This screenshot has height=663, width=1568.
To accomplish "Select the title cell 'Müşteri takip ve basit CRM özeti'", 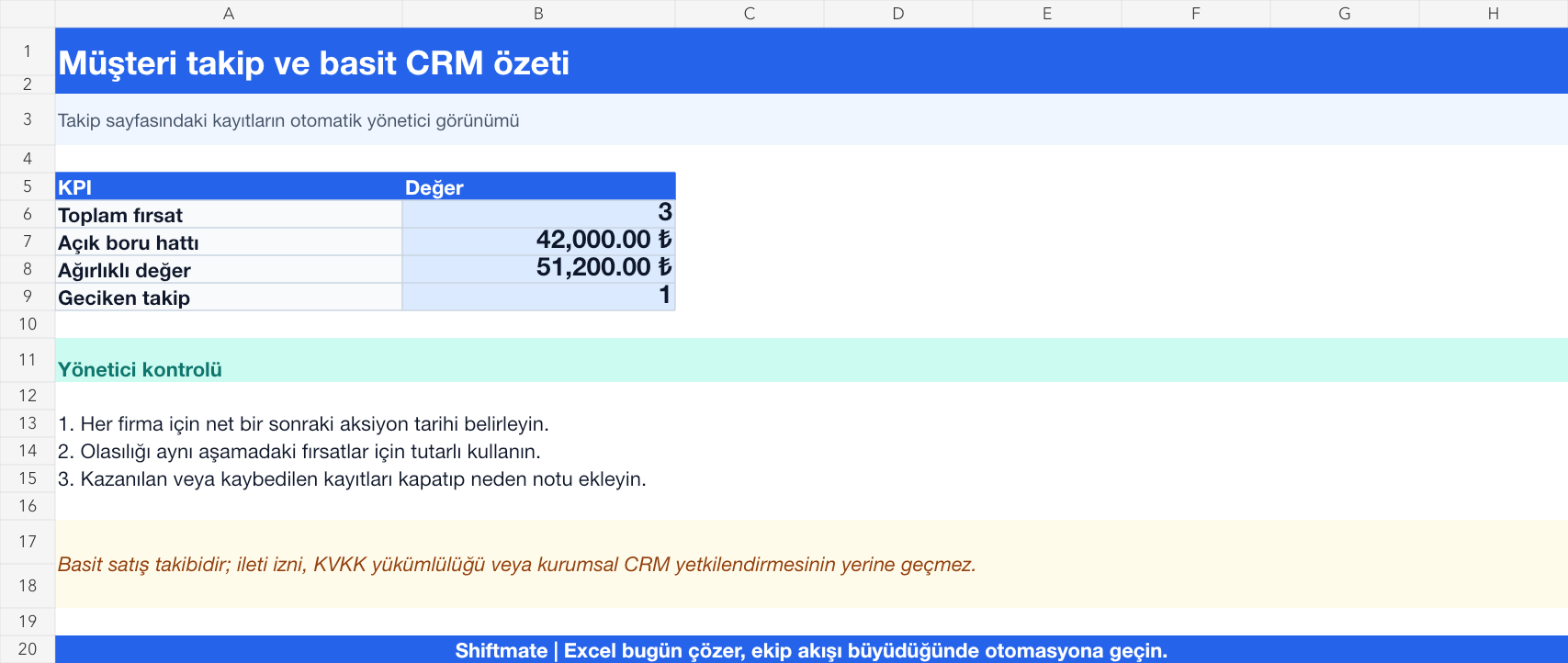I will point(811,61).
